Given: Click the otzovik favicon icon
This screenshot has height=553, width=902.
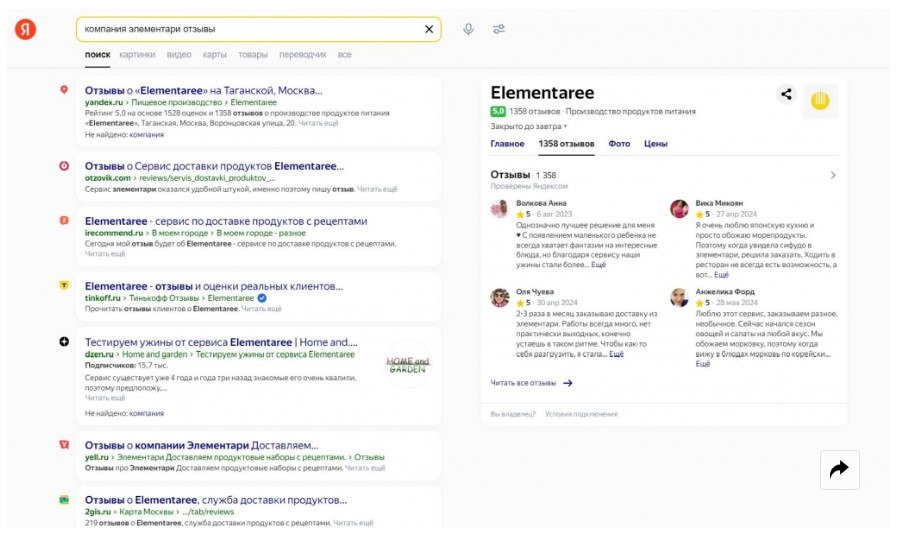Looking at the screenshot, I should tap(64, 166).
